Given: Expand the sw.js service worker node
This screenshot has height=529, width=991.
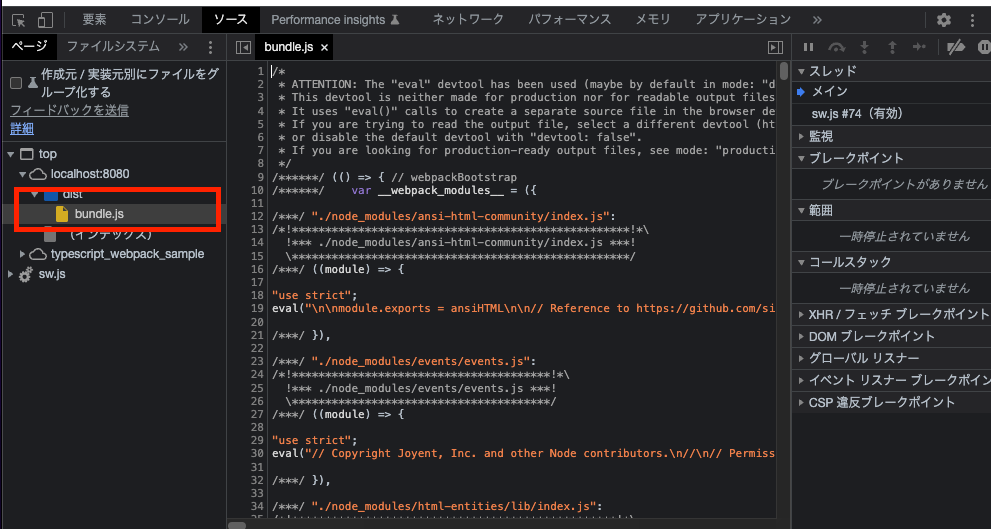Looking at the screenshot, I should pyautogui.click(x=10, y=274).
